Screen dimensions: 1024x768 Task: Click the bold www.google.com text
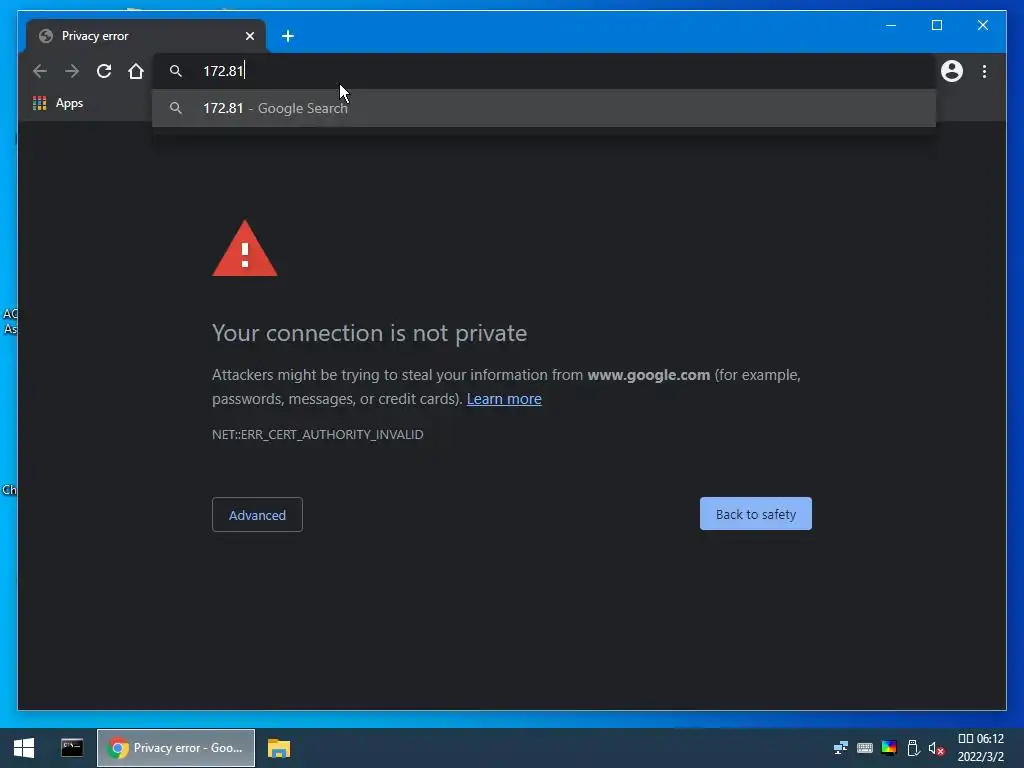click(x=648, y=375)
